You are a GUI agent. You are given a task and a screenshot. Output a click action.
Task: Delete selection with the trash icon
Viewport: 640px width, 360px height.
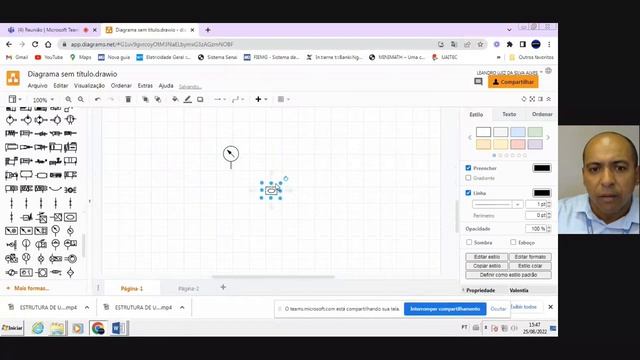pyautogui.click(x=128, y=99)
